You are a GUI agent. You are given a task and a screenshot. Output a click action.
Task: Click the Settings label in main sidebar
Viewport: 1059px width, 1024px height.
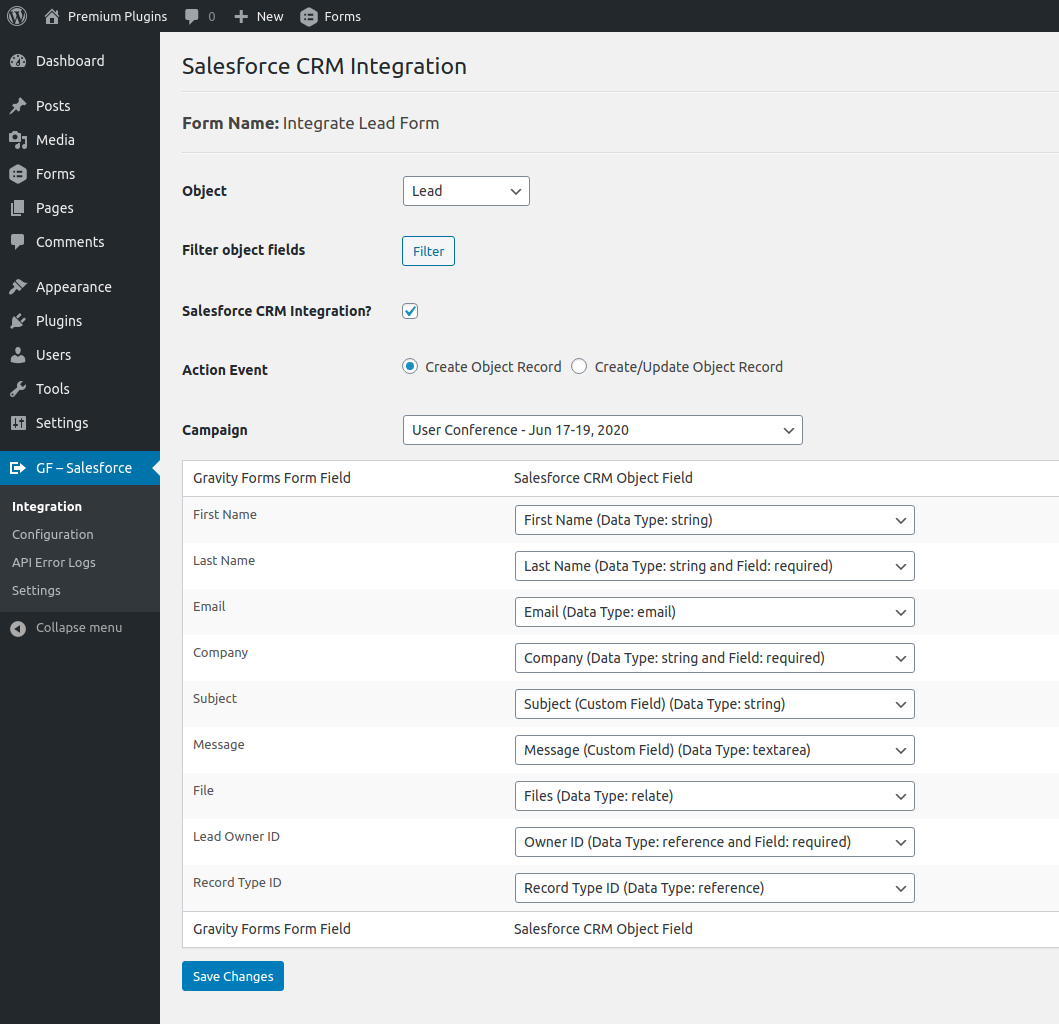pos(62,423)
